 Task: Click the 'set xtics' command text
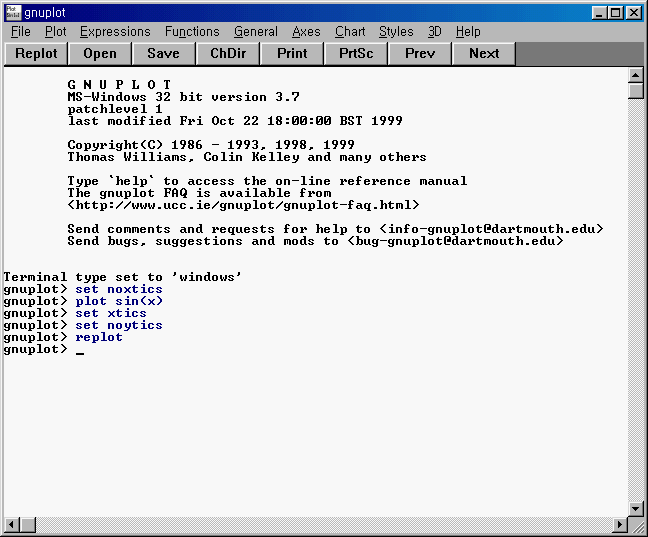pos(111,313)
